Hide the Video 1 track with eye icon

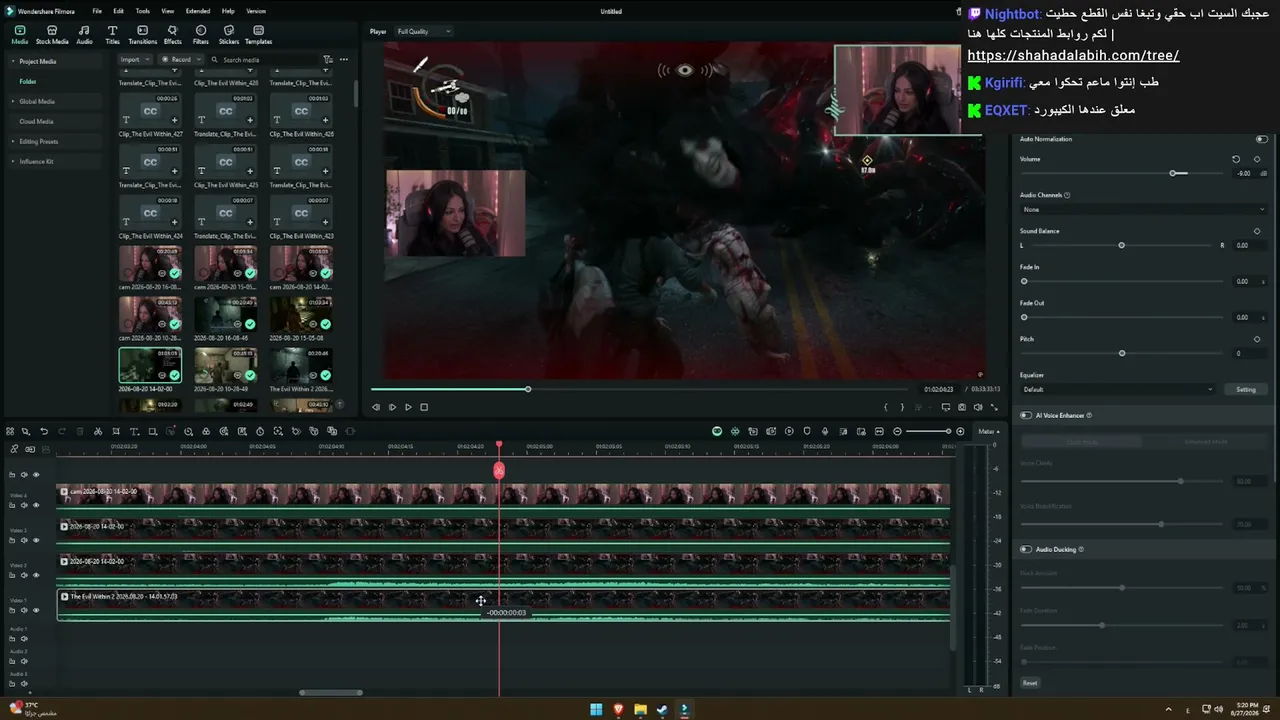tap(36, 610)
